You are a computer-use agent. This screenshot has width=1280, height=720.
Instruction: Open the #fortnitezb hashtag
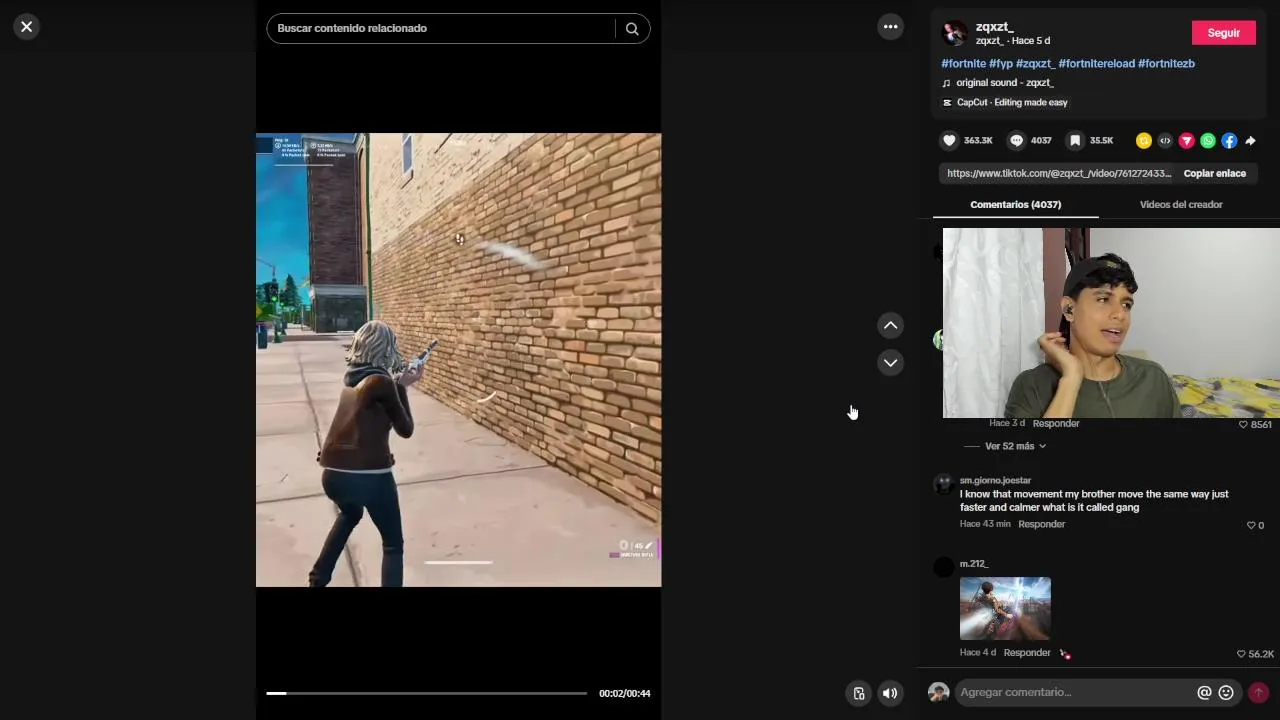click(x=1166, y=64)
